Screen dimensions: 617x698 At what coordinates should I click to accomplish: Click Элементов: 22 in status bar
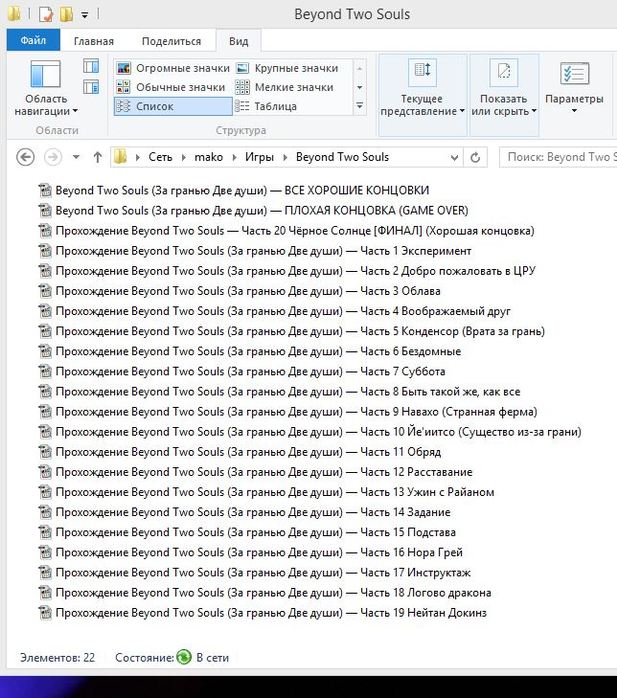57,657
